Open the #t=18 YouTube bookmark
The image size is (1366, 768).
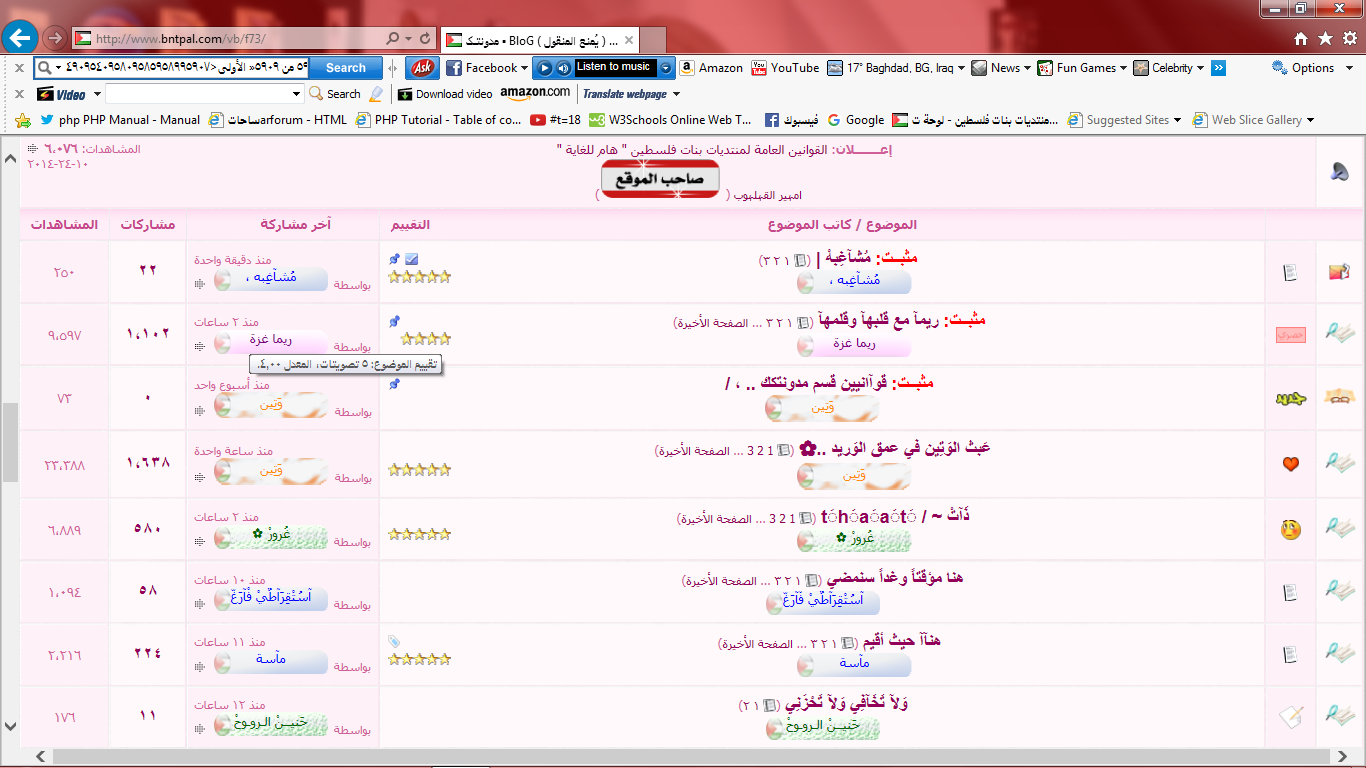[x=555, y=120]
